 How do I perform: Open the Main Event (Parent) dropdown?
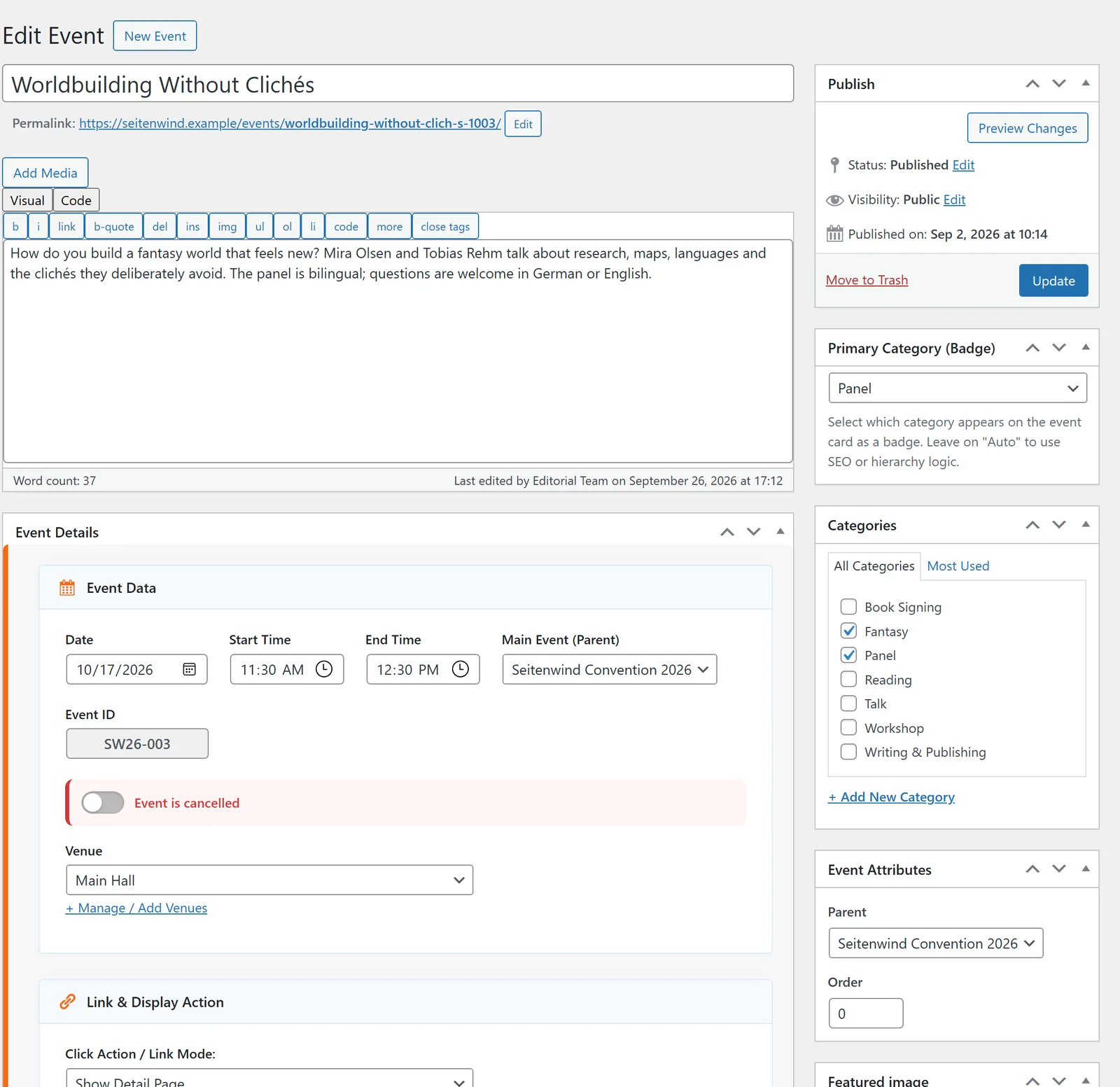click(610, 669)
